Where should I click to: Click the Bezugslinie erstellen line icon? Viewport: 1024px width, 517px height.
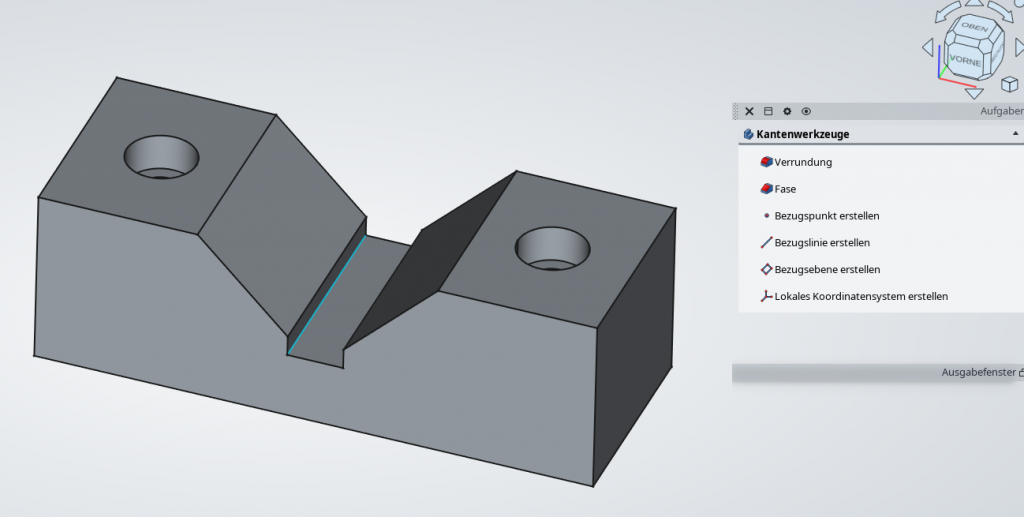pos(766,243)
